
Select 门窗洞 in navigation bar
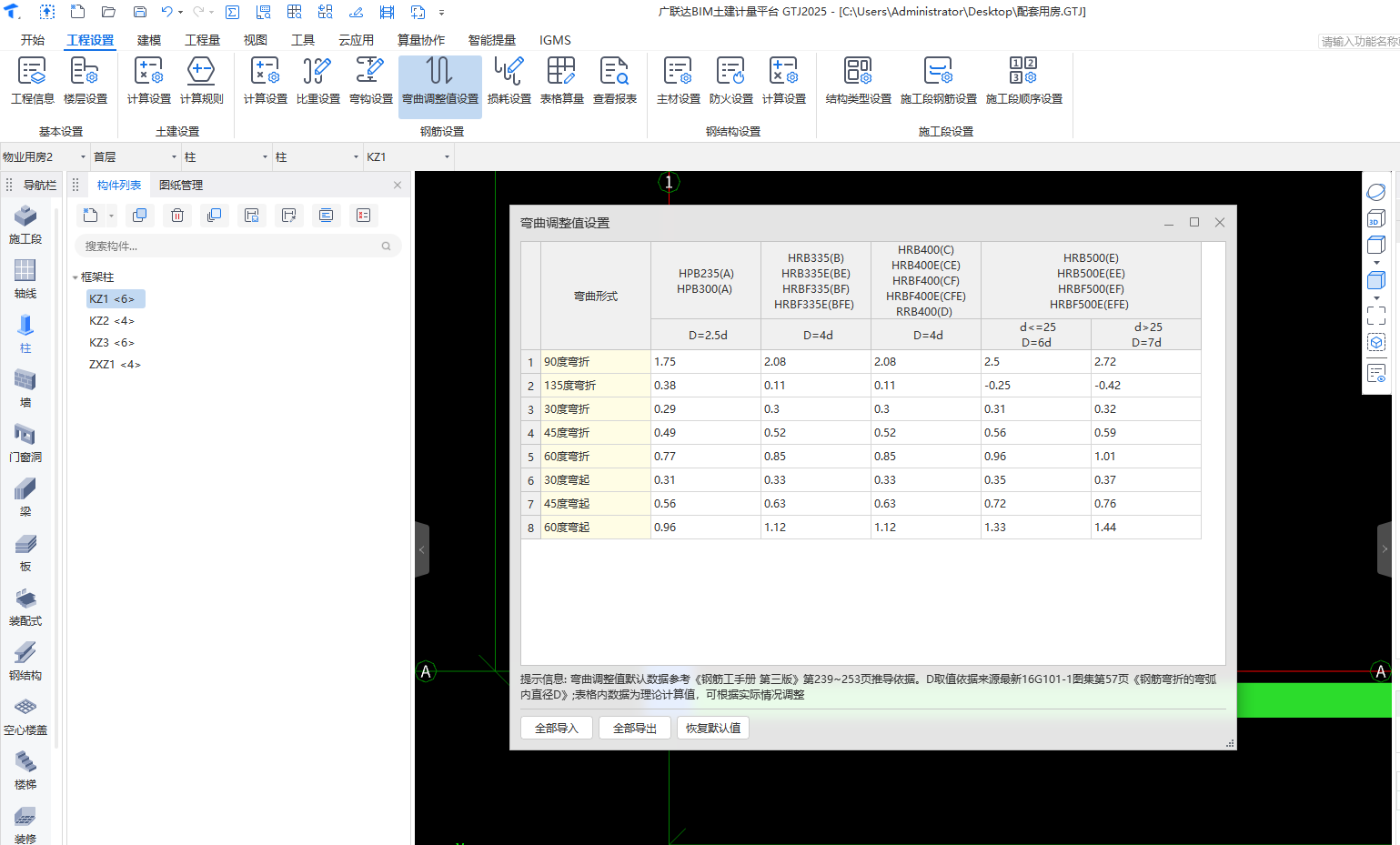click(25, 443)
